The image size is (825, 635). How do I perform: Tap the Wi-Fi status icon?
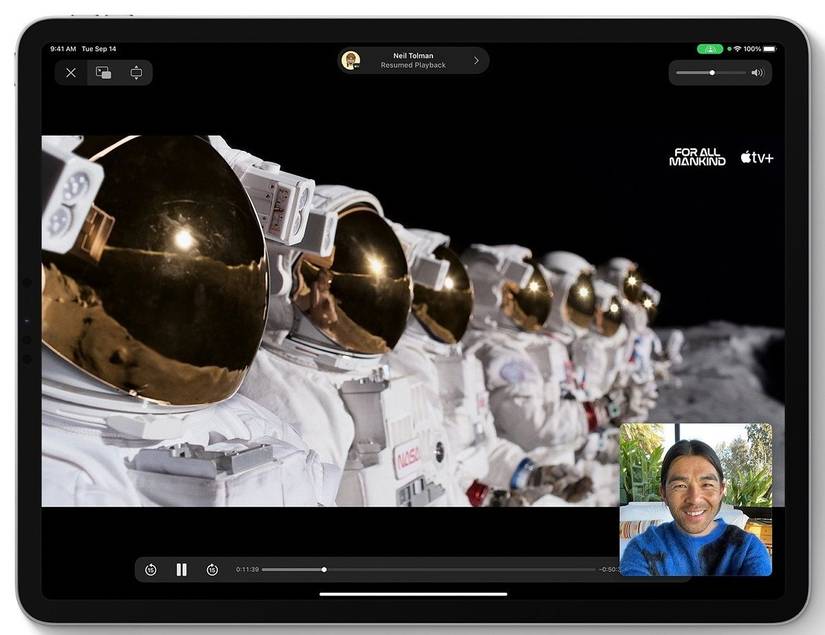click(x=738, y=49)
